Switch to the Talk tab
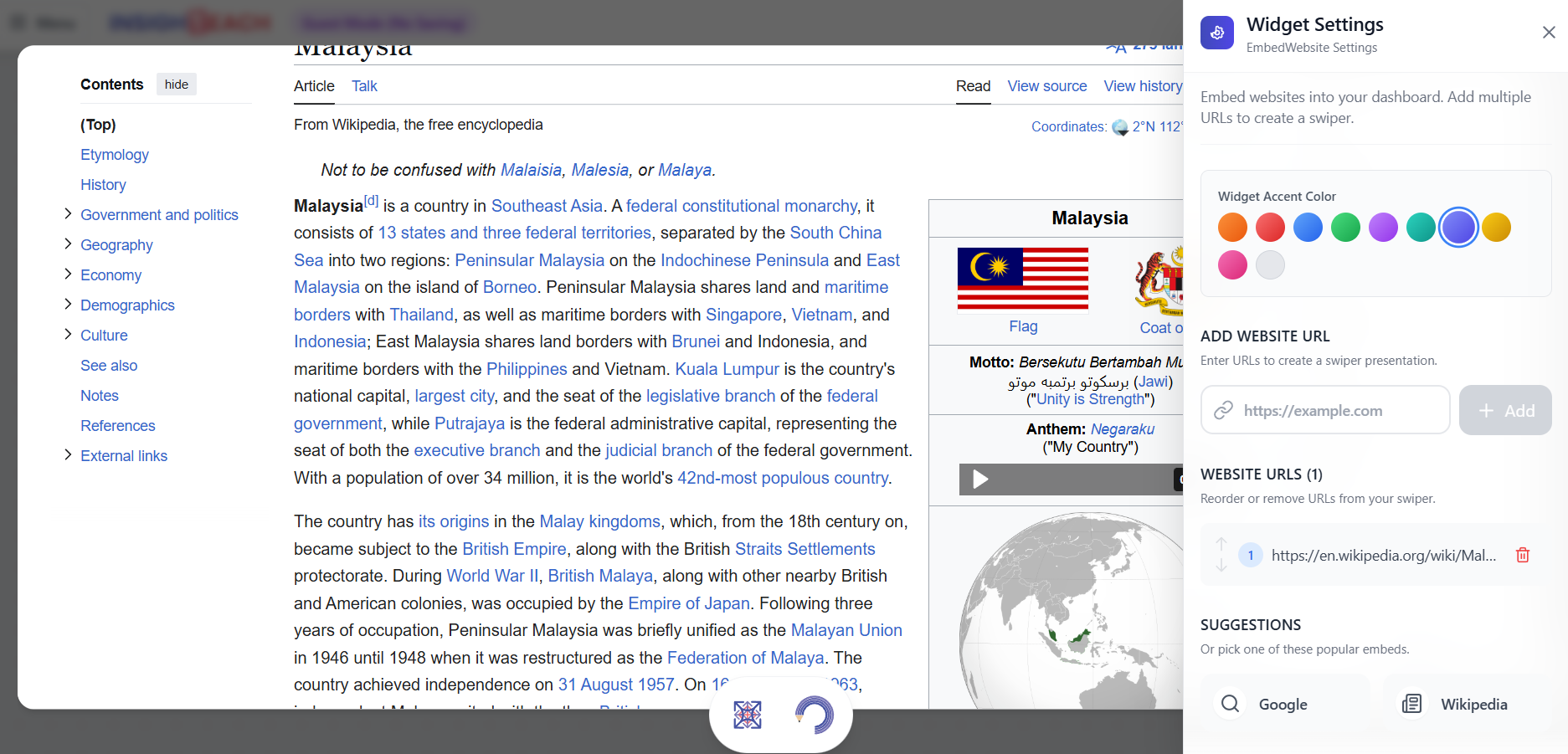Image resolution: width=1568 pixels, height=754 pixels. [x=364, y=86]
